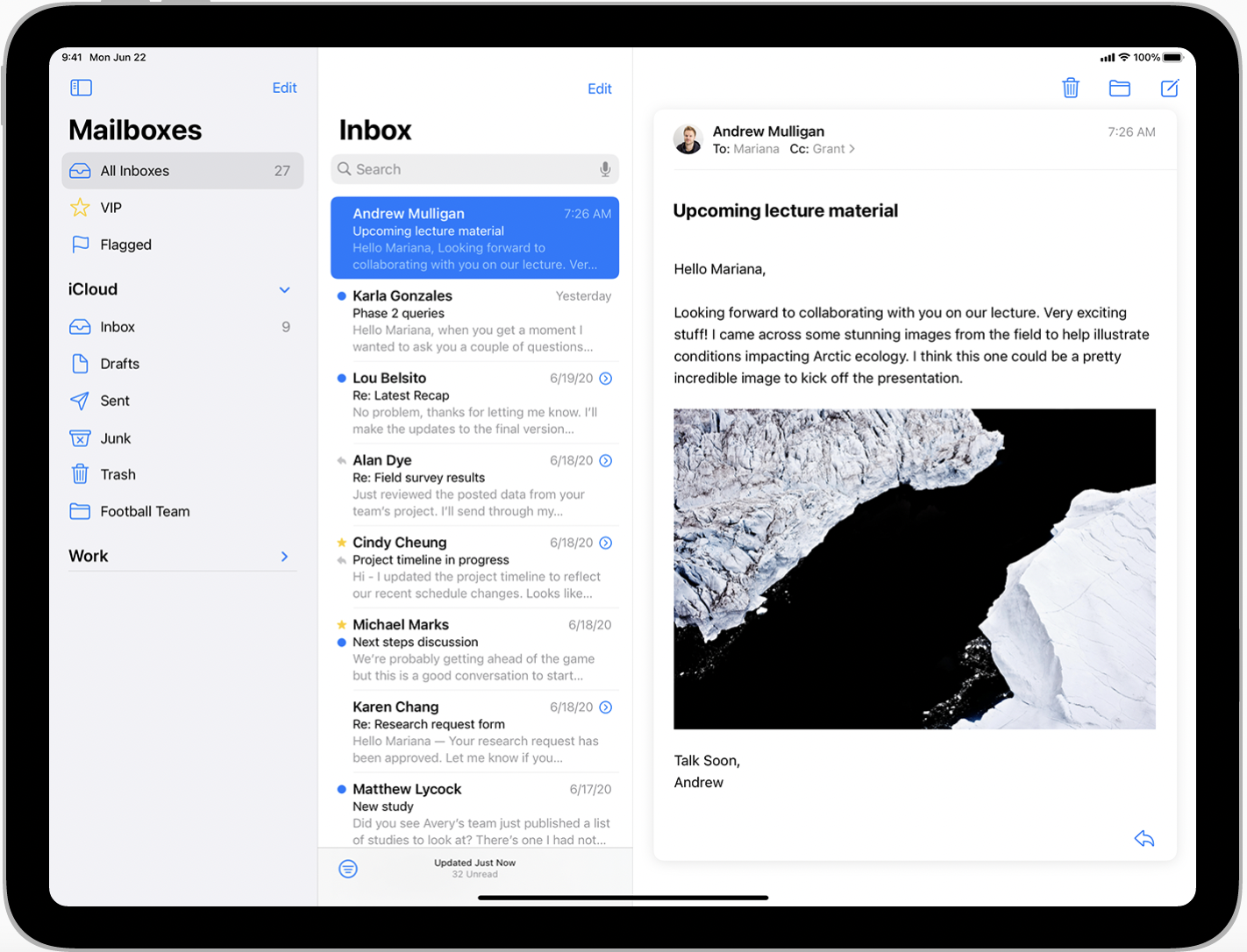Screen dimensions: 1247x952
Task: Click the document icon beside Drafts
Action: (80, 364)
